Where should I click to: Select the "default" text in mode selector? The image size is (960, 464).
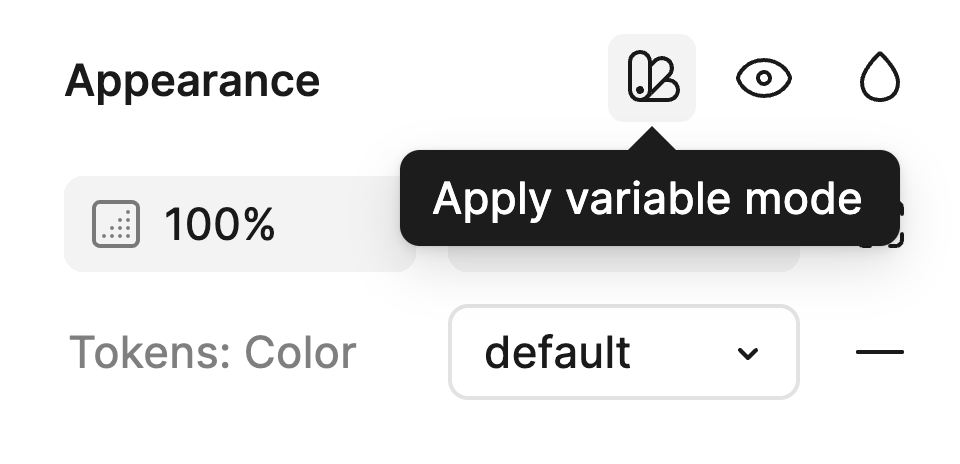pyautogui.click(x=557, y=352)
